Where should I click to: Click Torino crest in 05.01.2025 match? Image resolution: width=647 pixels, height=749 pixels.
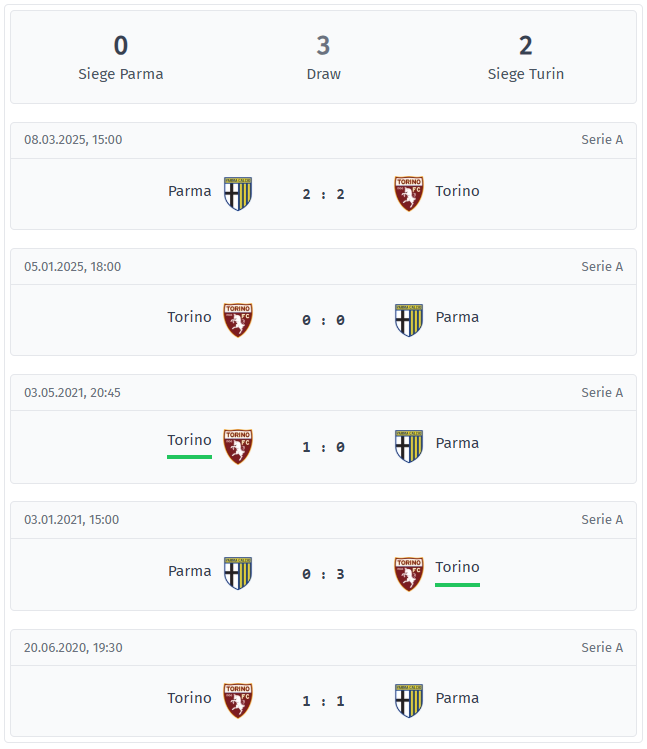point(238,319)
